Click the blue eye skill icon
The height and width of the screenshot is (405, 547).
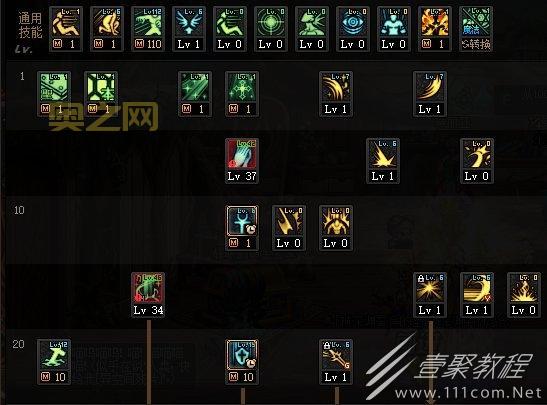[353, 29]
